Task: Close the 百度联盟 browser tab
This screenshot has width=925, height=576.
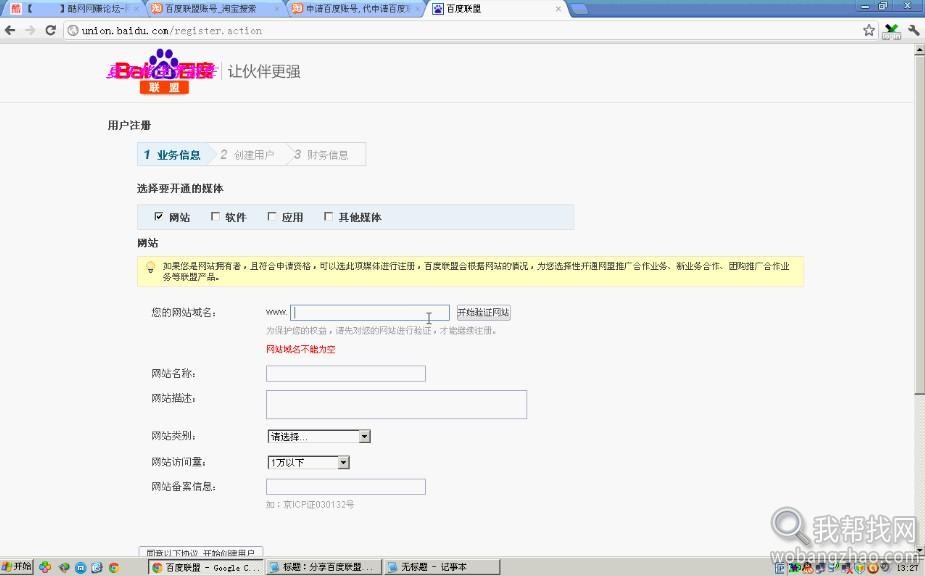Action: [558, 9]
